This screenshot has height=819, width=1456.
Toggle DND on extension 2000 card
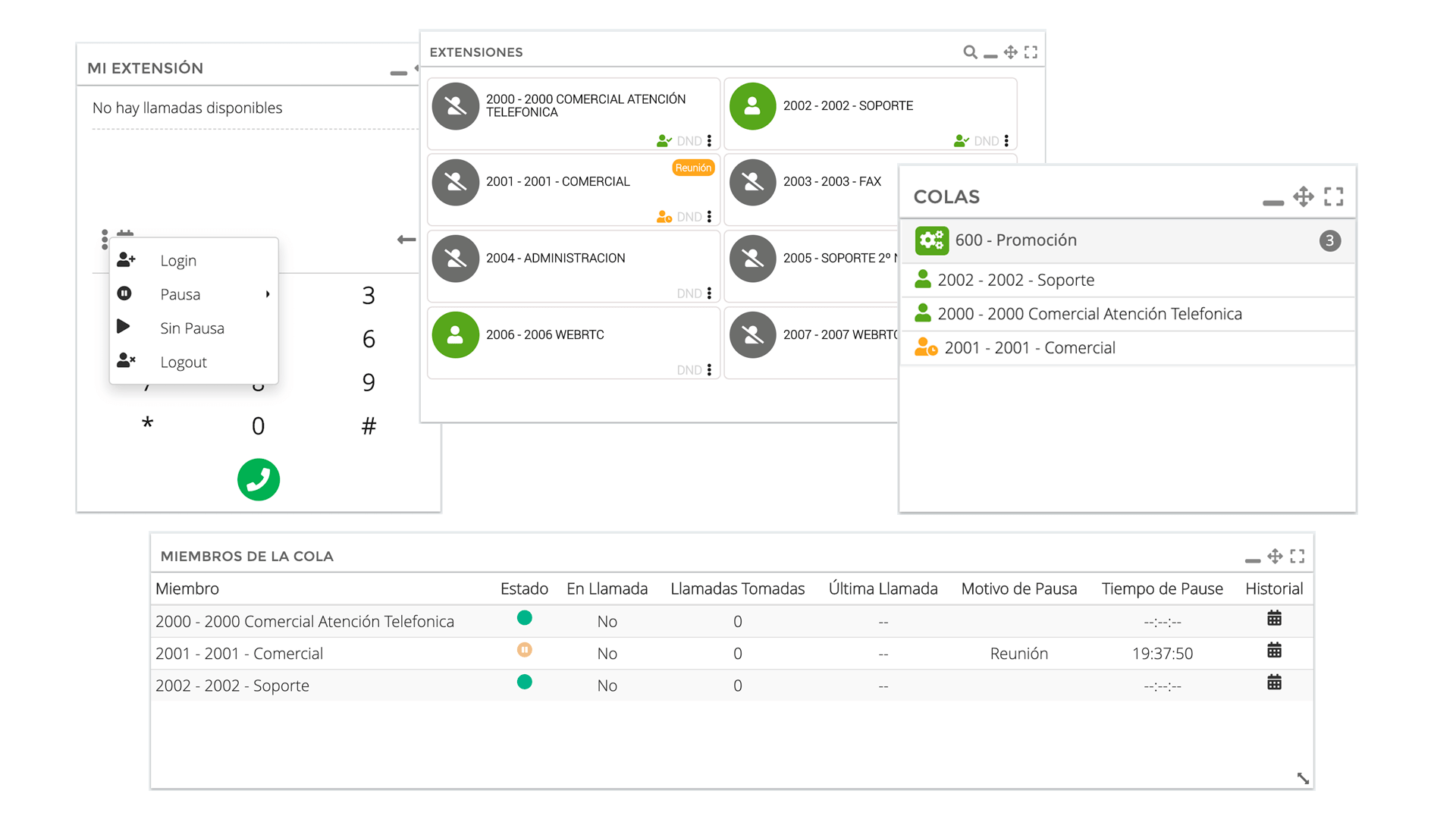click(x=689, y=141)
